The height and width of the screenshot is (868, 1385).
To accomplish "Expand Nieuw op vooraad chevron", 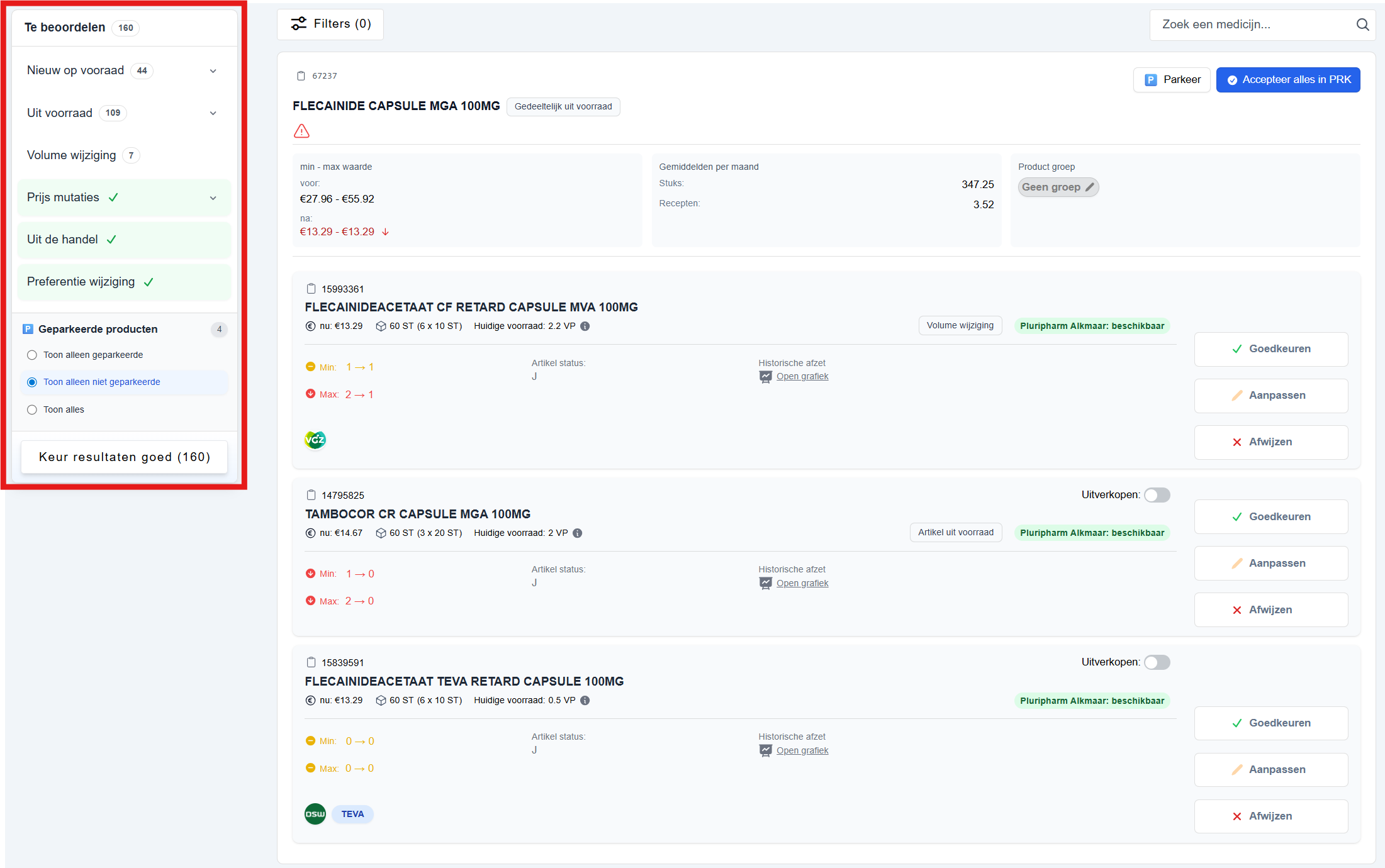I will (x=213, y=71).
